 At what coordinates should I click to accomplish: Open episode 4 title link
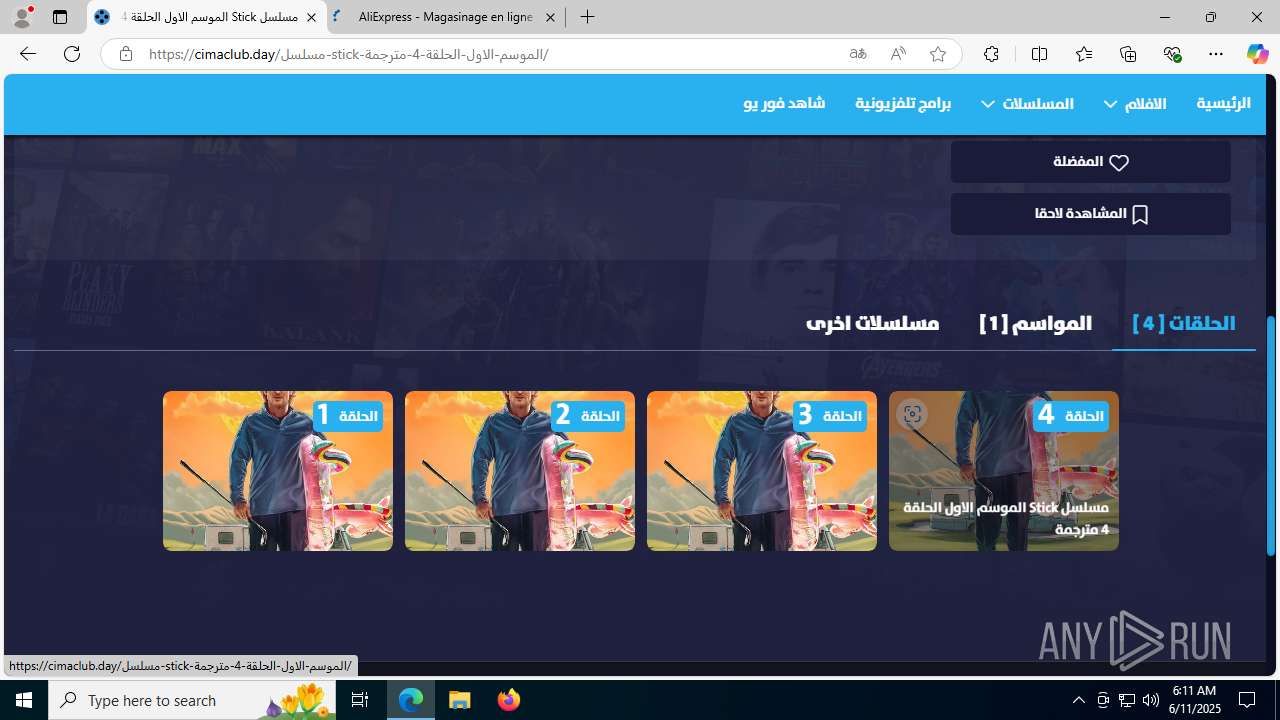click(x=1005, y=518)
